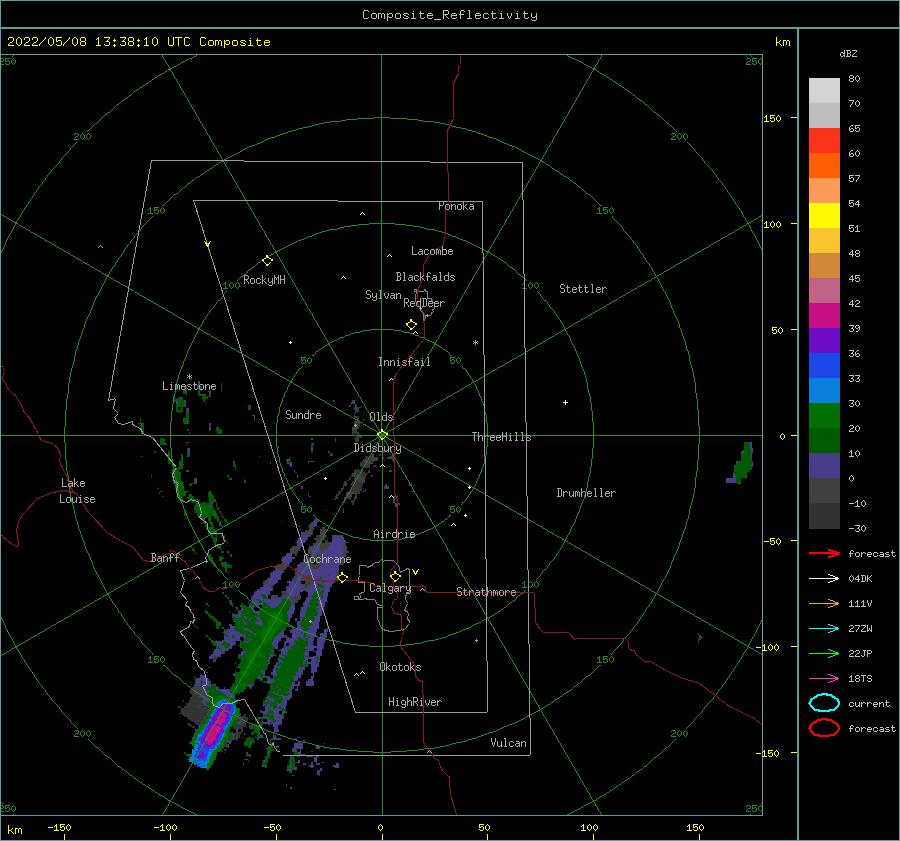Click the cyan 27ZW arrow in legend
The height and width of the screenshot is (841, 900).
click(824, 629)
